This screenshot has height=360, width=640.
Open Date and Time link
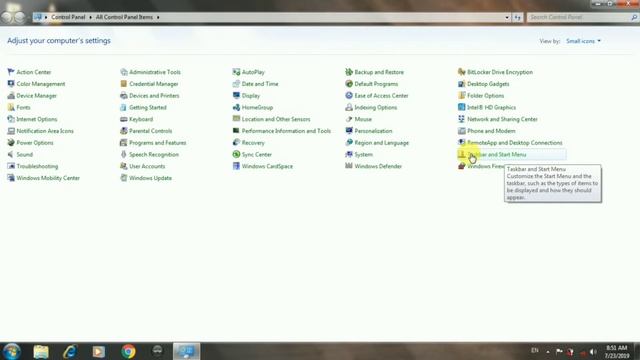tap(260, 84)
